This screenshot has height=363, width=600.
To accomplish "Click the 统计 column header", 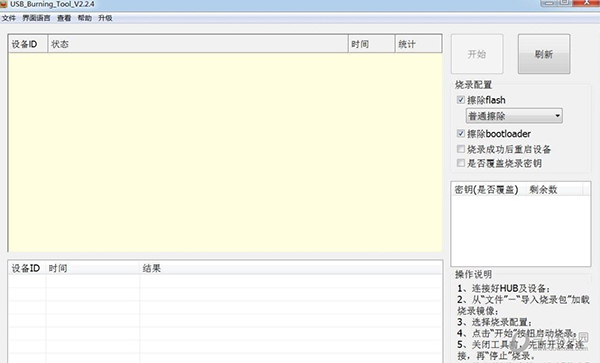I will pyautogui.click(x=419, y=44).
